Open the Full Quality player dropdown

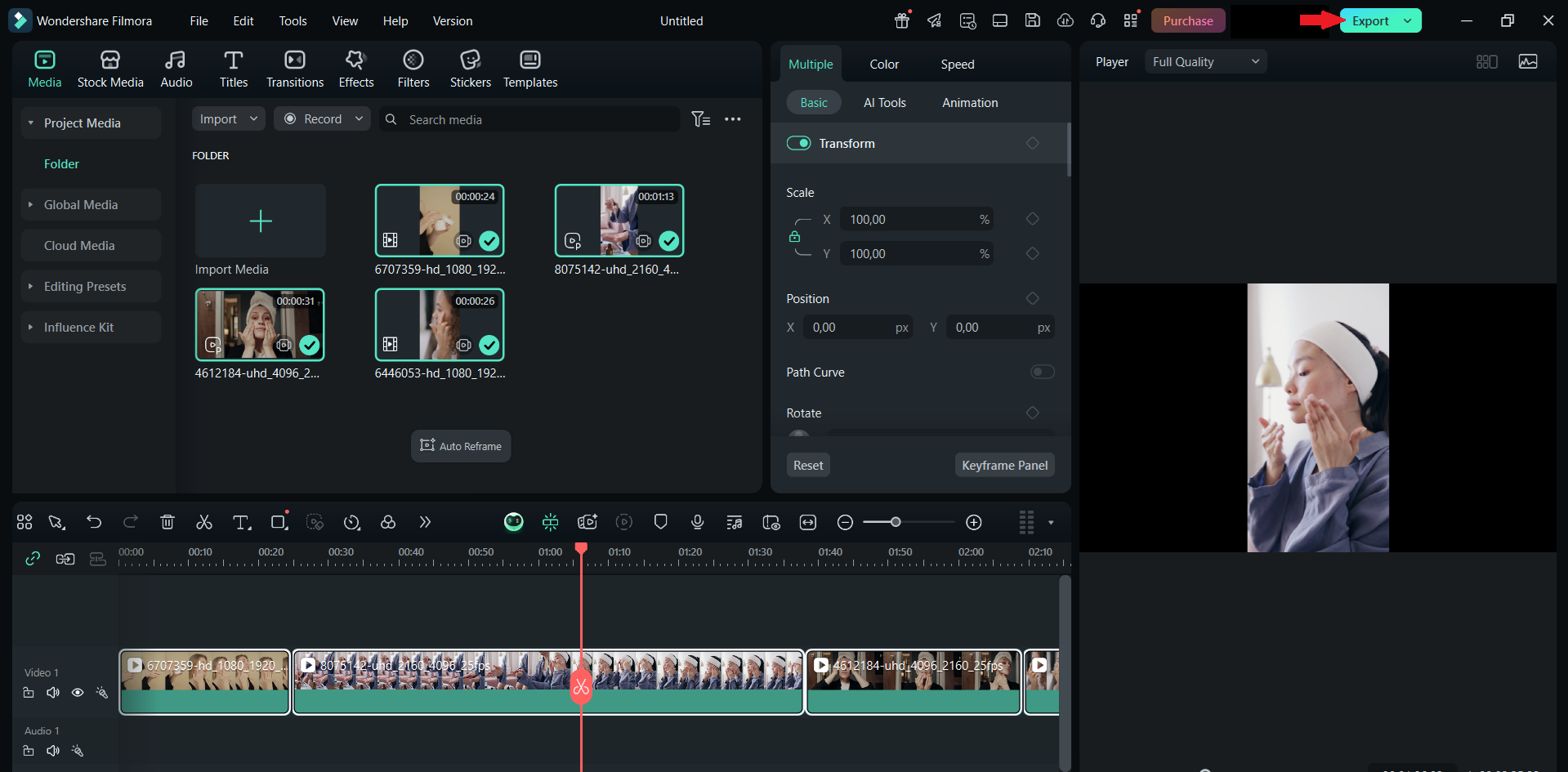click(1206, 62)
